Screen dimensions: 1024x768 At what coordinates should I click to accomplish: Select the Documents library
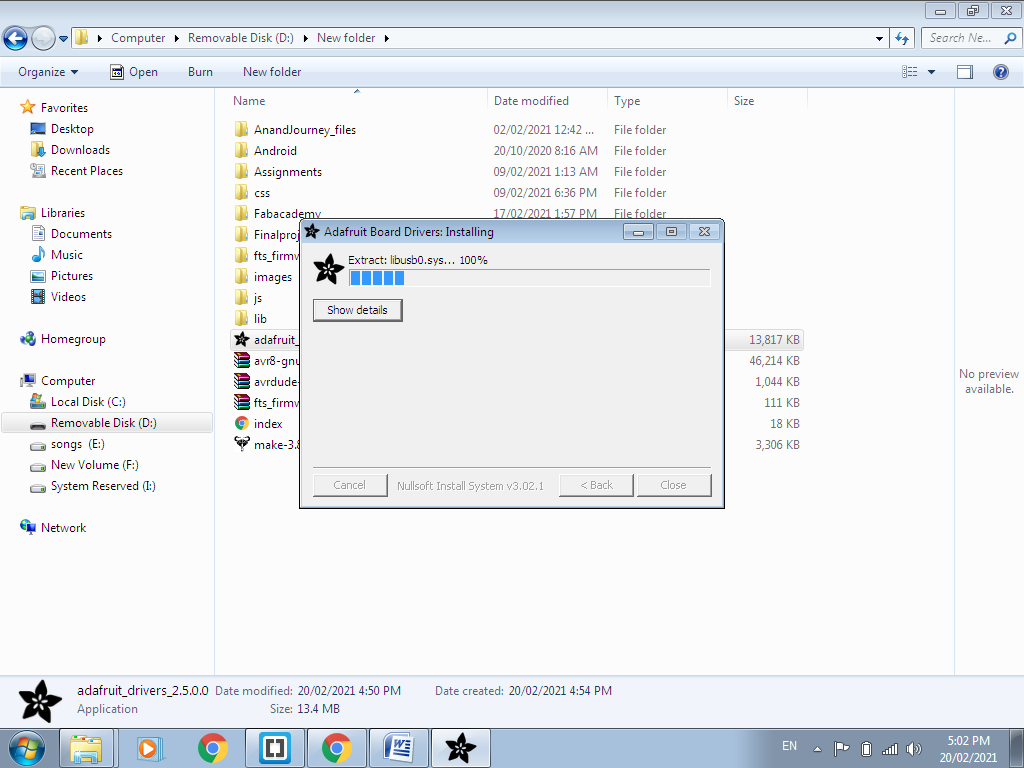81,234
